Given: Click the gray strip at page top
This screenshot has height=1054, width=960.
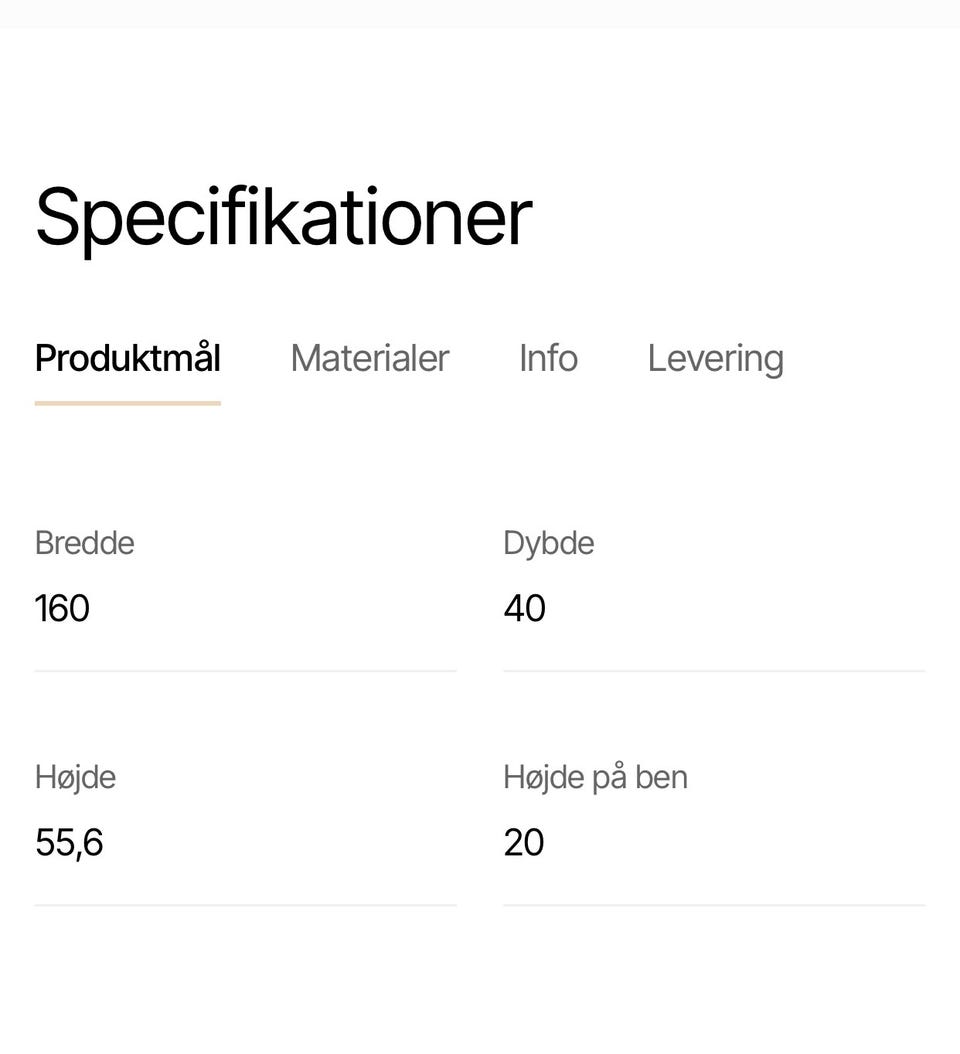Looking at the screenshot, I should (x=480, y=13).
